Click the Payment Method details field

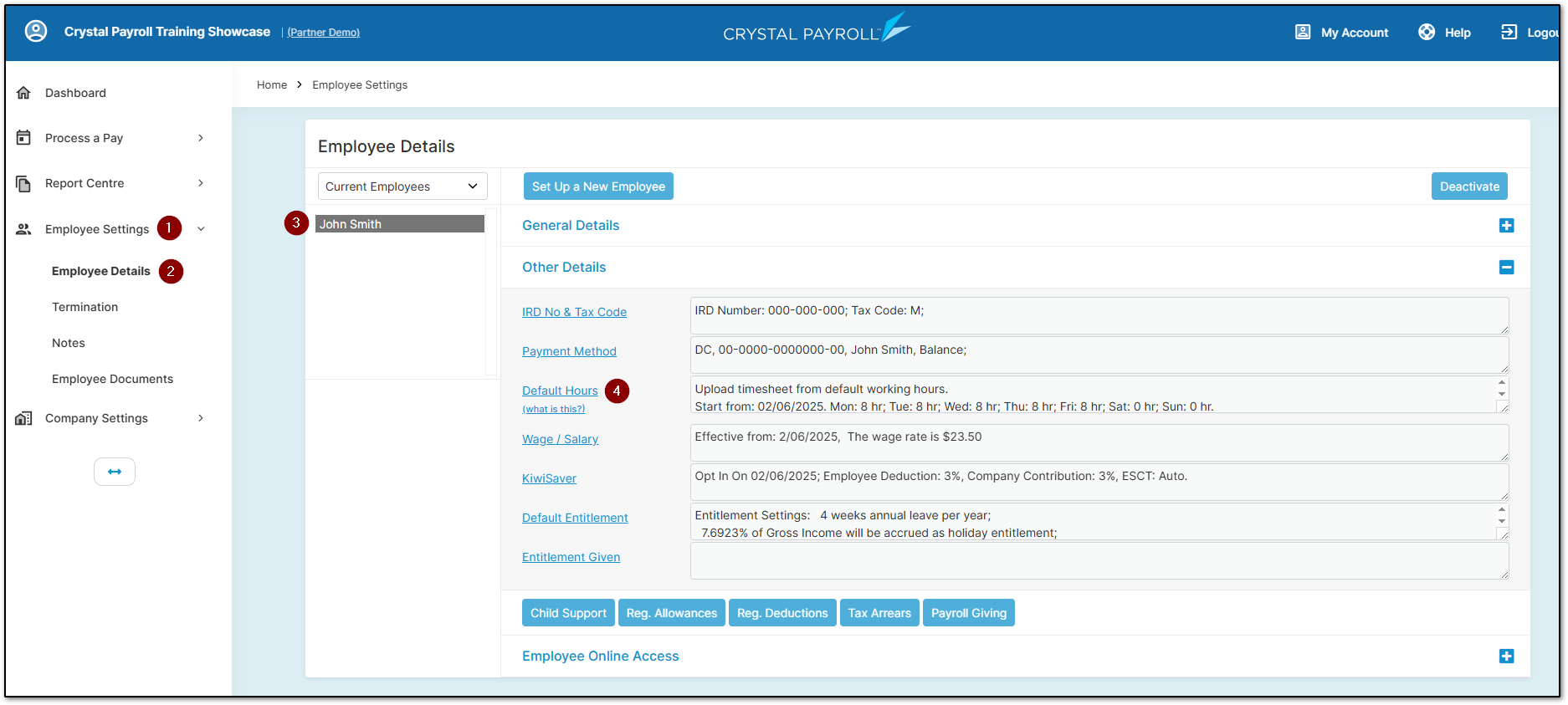coord(1099,355)
